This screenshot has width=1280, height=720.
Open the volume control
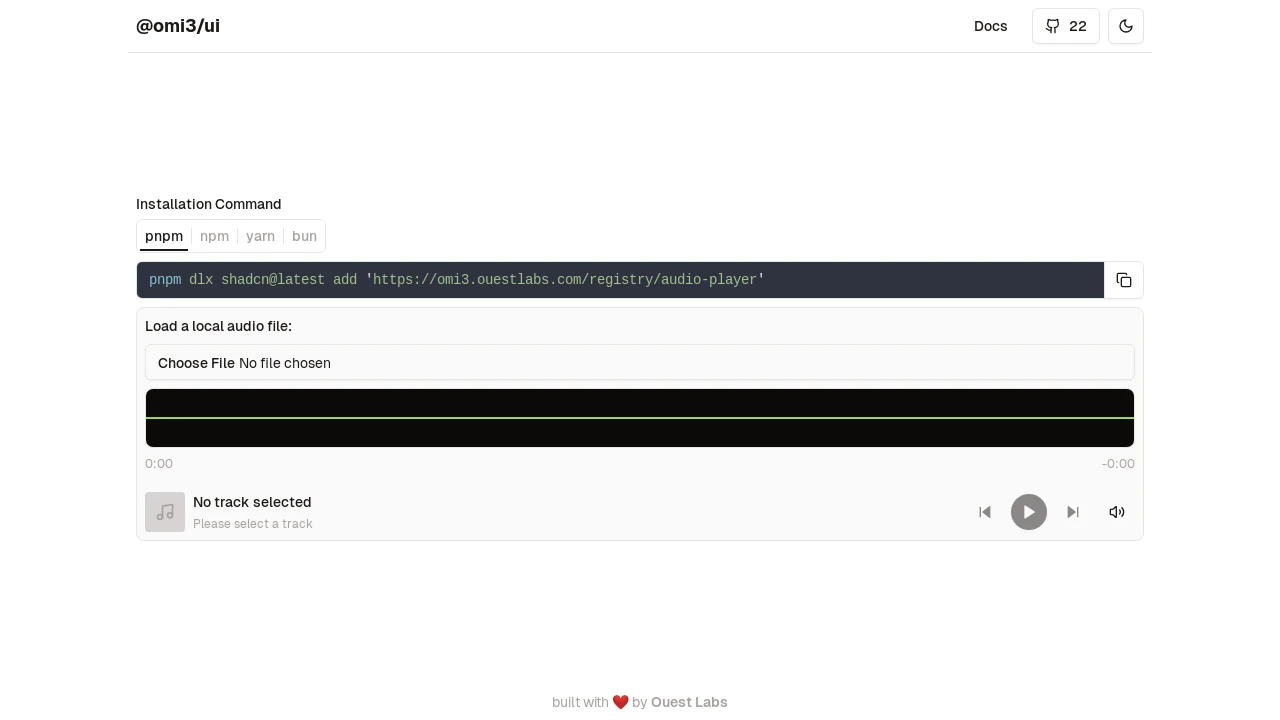click(x=1117, y=512)
